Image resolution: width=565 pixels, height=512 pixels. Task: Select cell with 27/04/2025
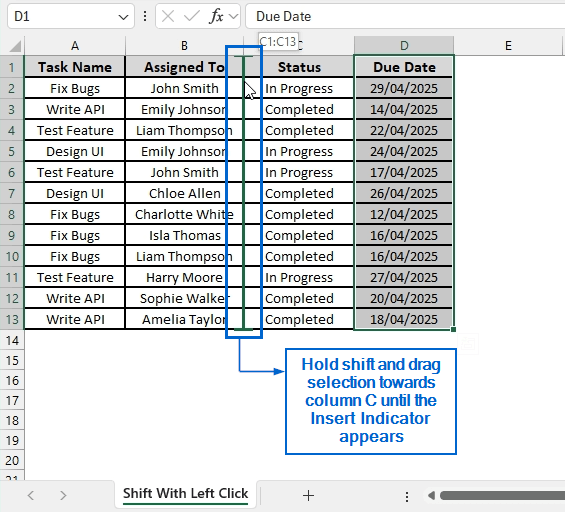[404, 277]
